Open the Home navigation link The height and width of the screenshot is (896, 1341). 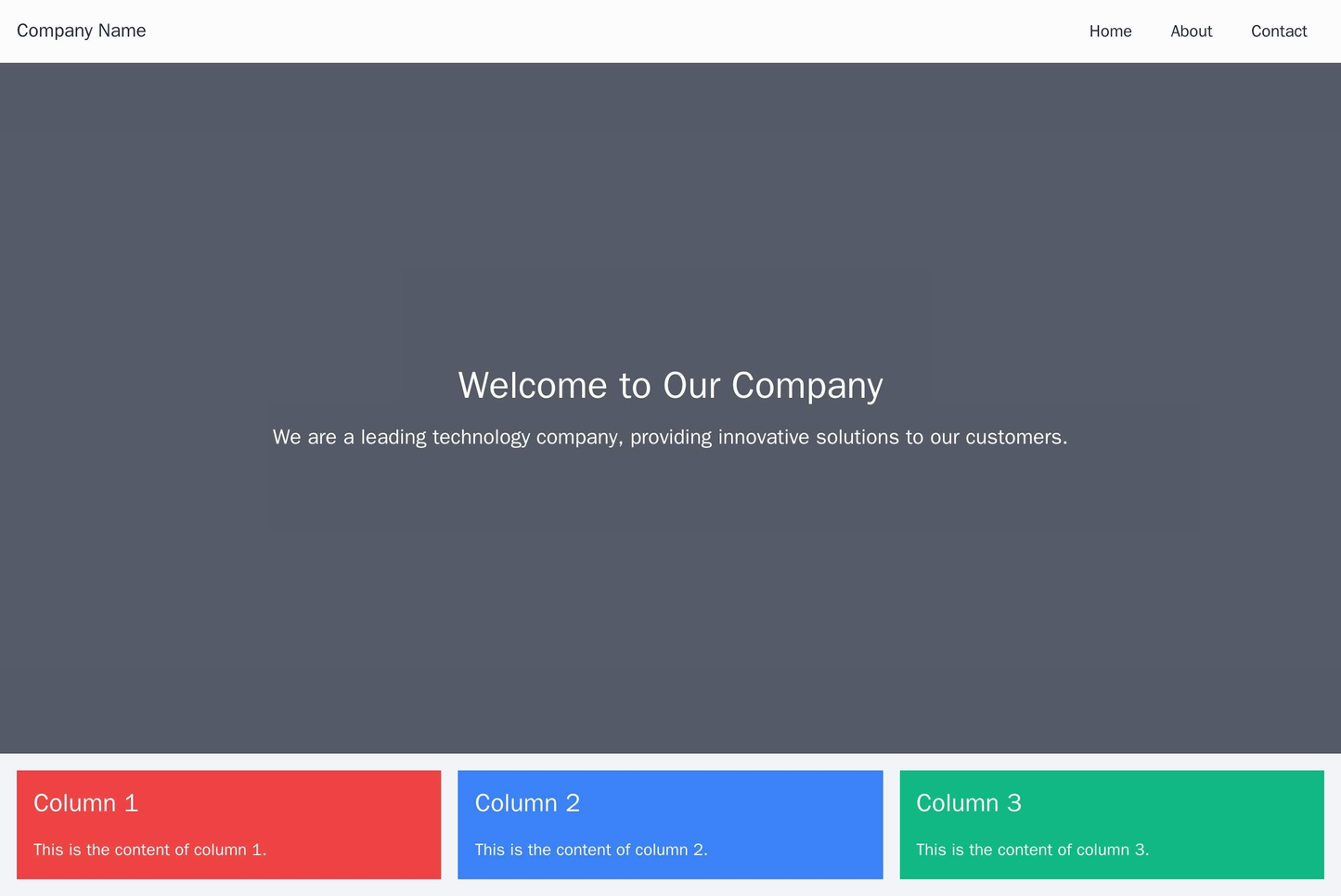(x=1109, y=31)
